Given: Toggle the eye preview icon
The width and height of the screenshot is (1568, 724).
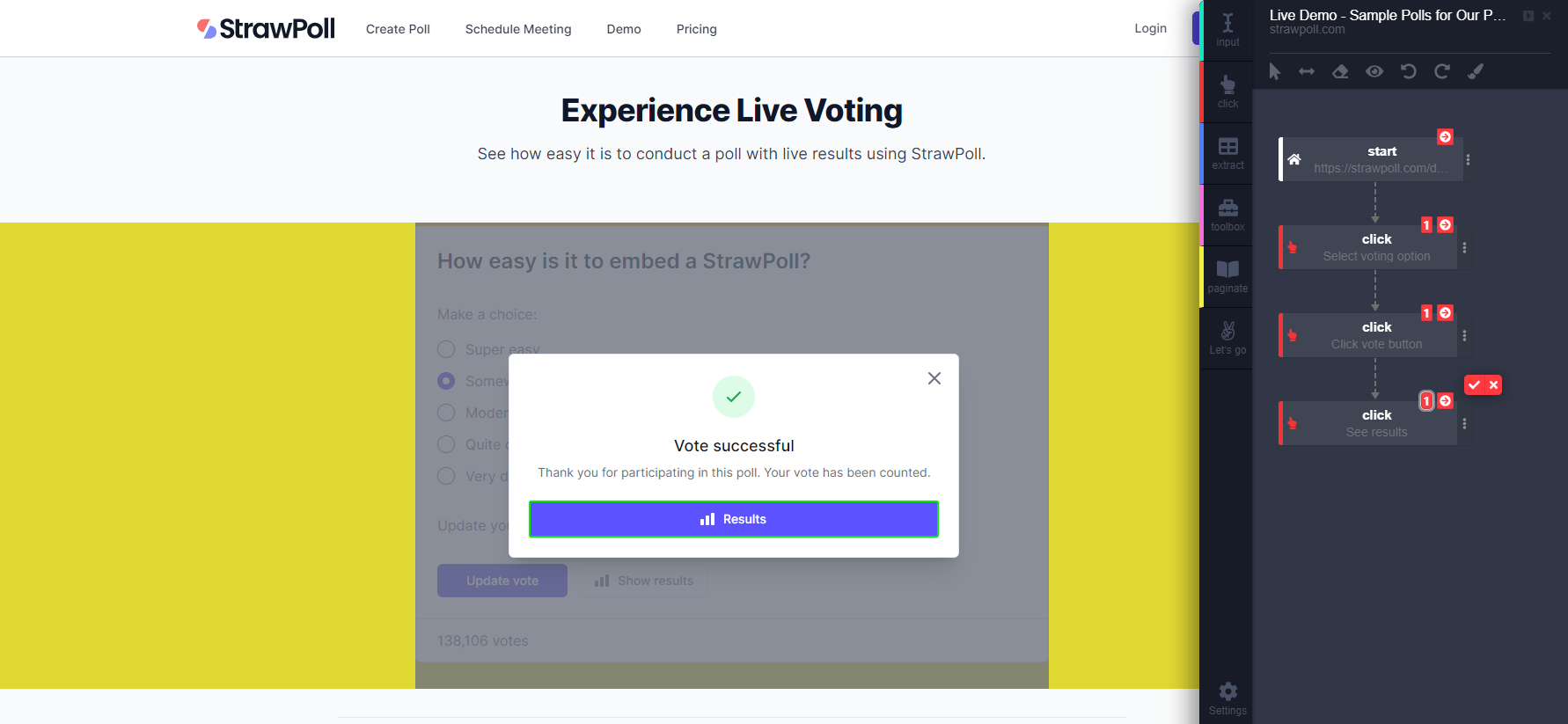Looking at the screenshot, I should (1374, 71).
